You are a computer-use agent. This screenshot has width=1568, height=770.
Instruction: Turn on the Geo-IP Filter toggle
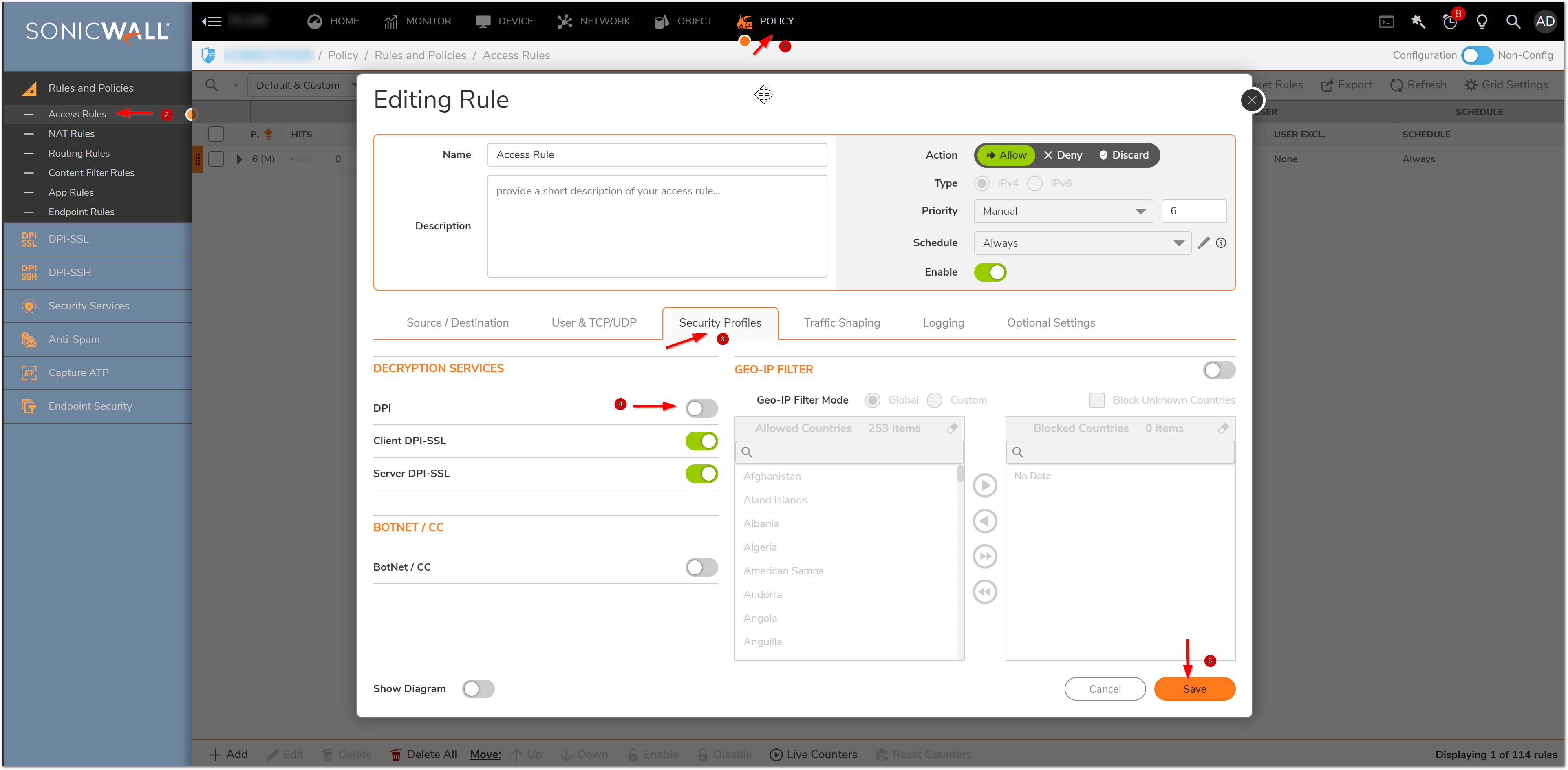[x=1219, y=370]
